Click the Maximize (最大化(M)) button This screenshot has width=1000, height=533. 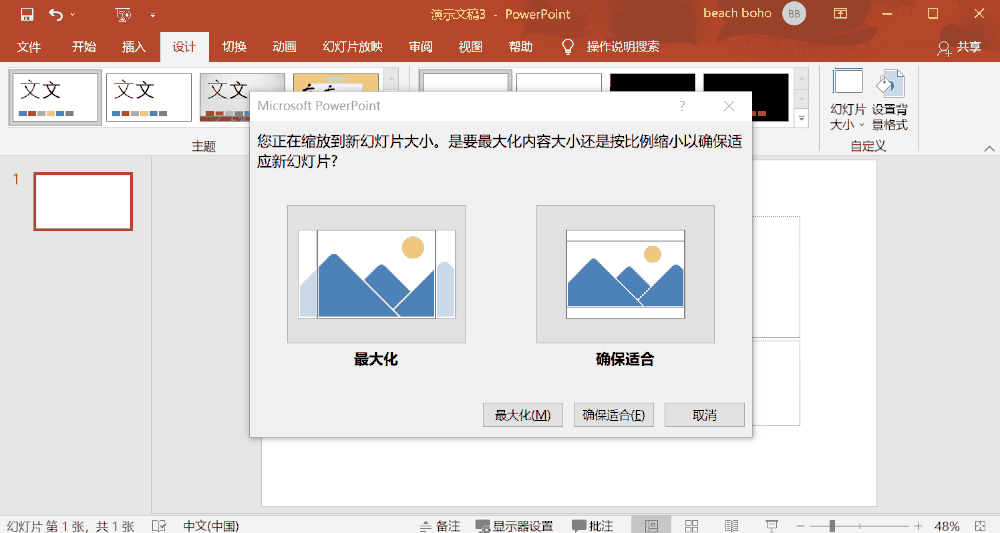[522, 415]
